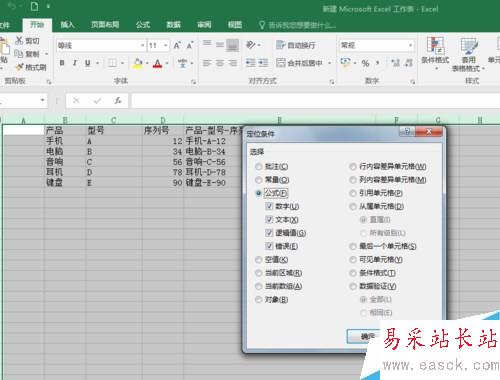Select the Format Painter brush

(x=20, y=67)
